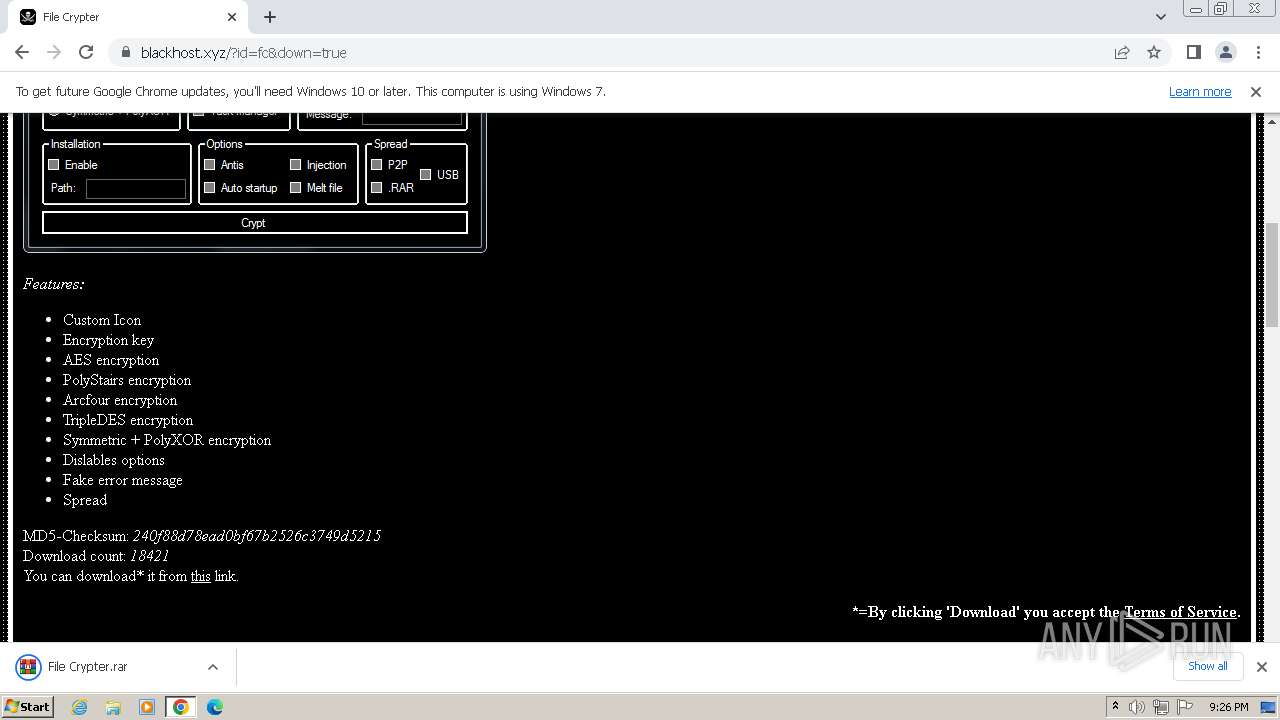The width and height of the screenshot is (1280, 720).
Task: Click the 'Custom Icon' feature item
Action: coord(102,320)
